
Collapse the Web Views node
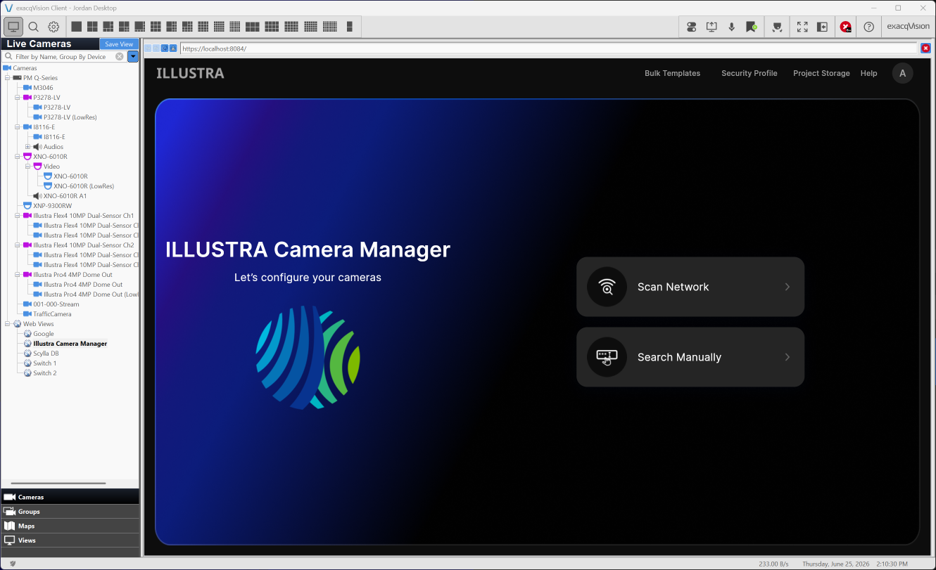coord(7,324)
